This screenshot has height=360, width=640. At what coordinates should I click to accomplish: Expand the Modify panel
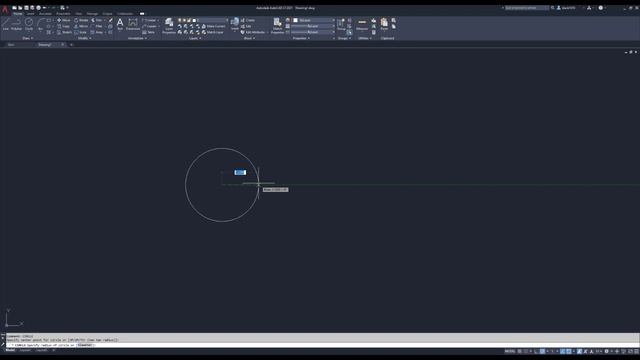84,38
